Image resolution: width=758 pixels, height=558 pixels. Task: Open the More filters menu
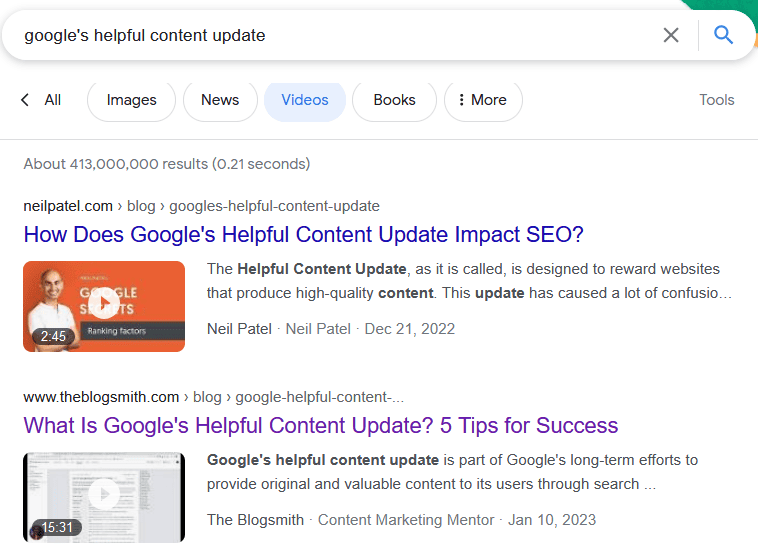pos(483,100)
